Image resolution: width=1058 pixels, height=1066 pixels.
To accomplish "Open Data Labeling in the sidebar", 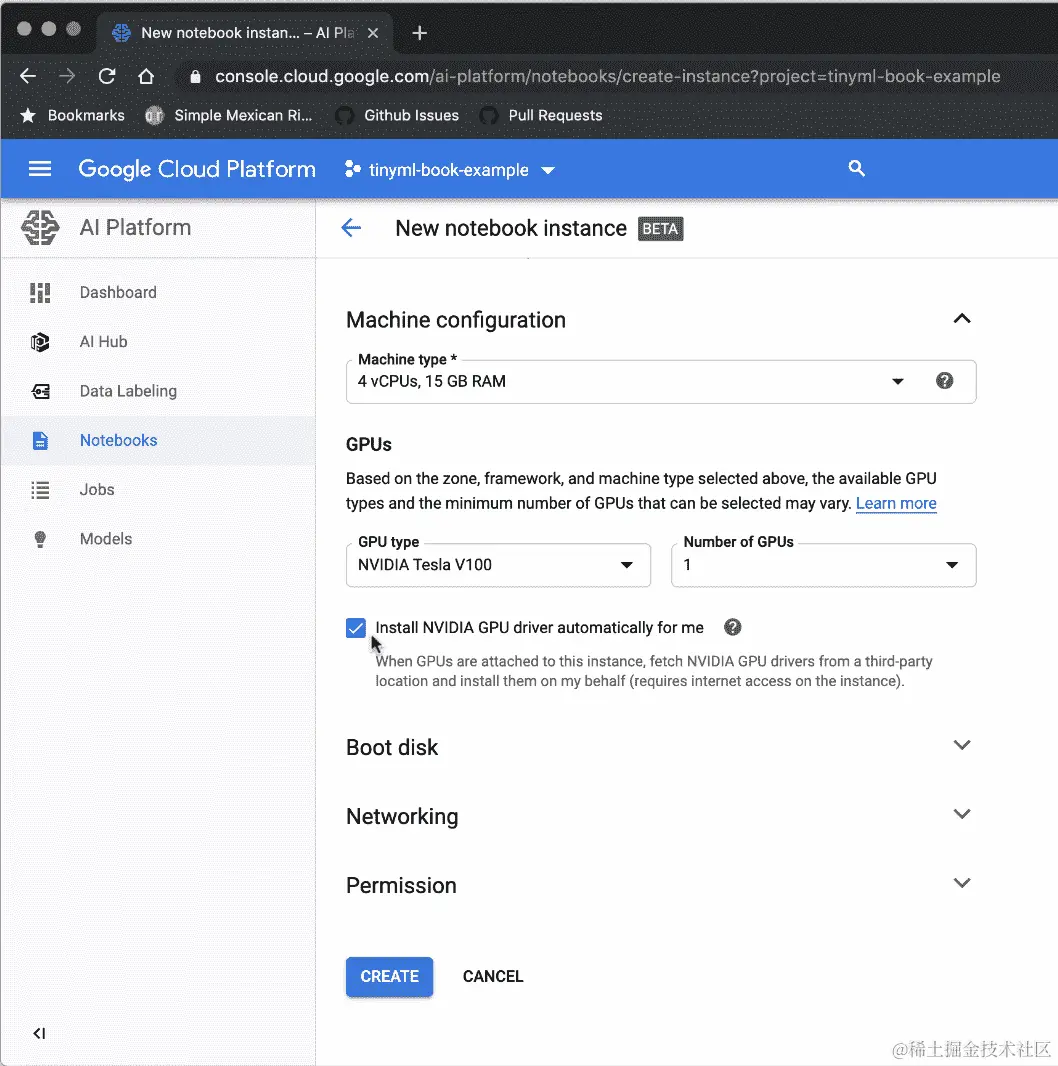I will [158, 391].
